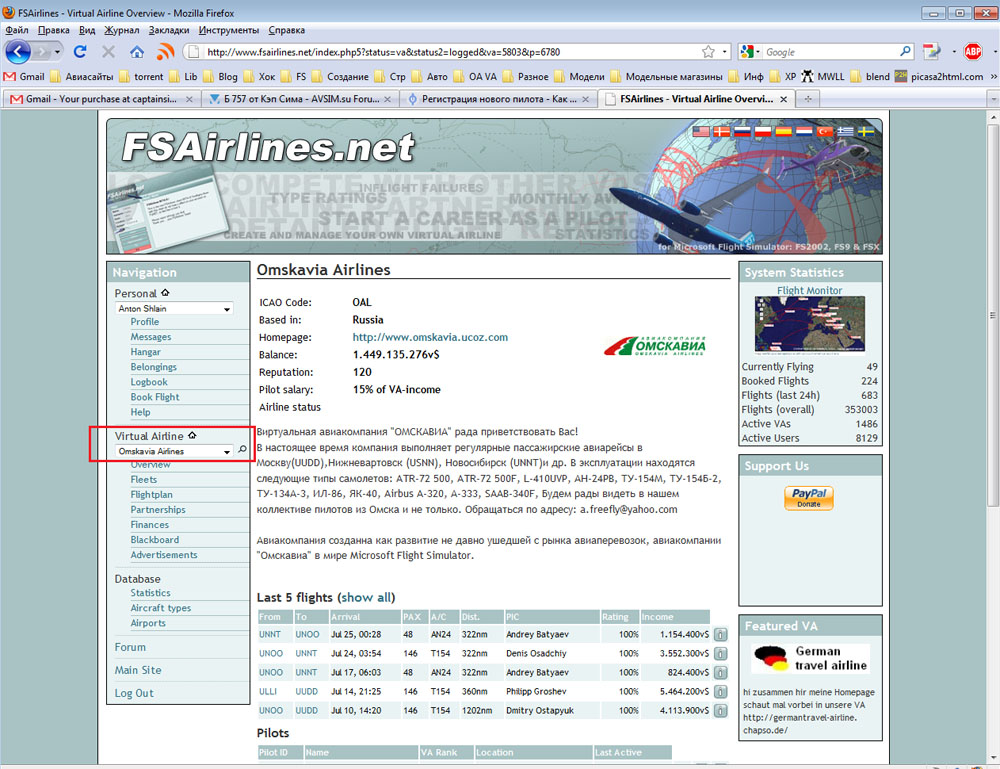Open the Book Flight link
Image resolution: width=1000 pixels, height=769 pixels.
[155, 397]
